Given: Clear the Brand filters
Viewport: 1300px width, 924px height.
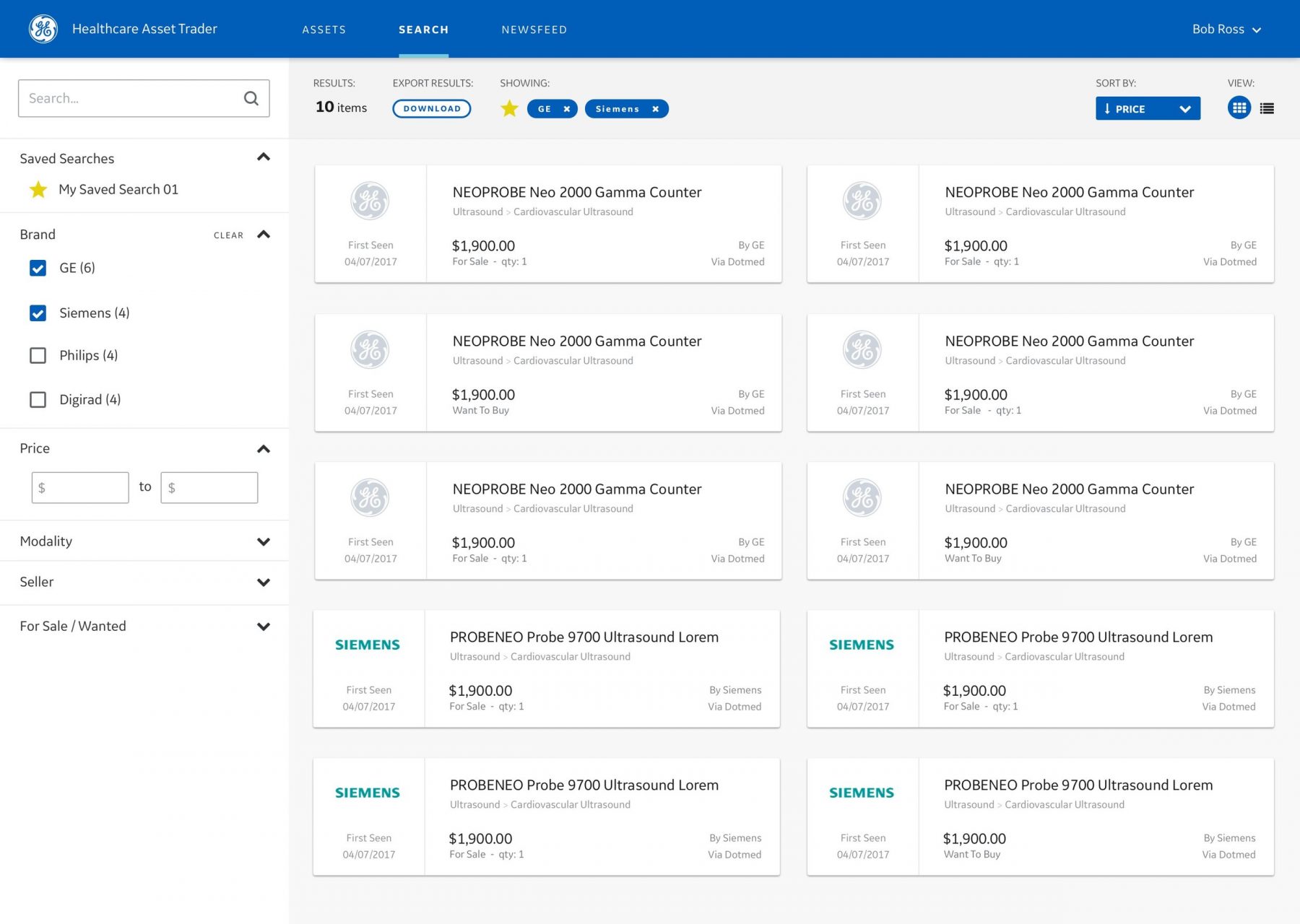Looking at the screenshot, I should click(x=228, y=235).
